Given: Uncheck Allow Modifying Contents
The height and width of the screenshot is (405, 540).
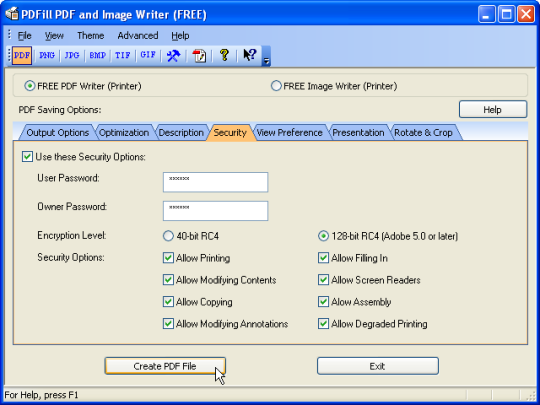Looking at the screenshot, I should click(168, 280).
